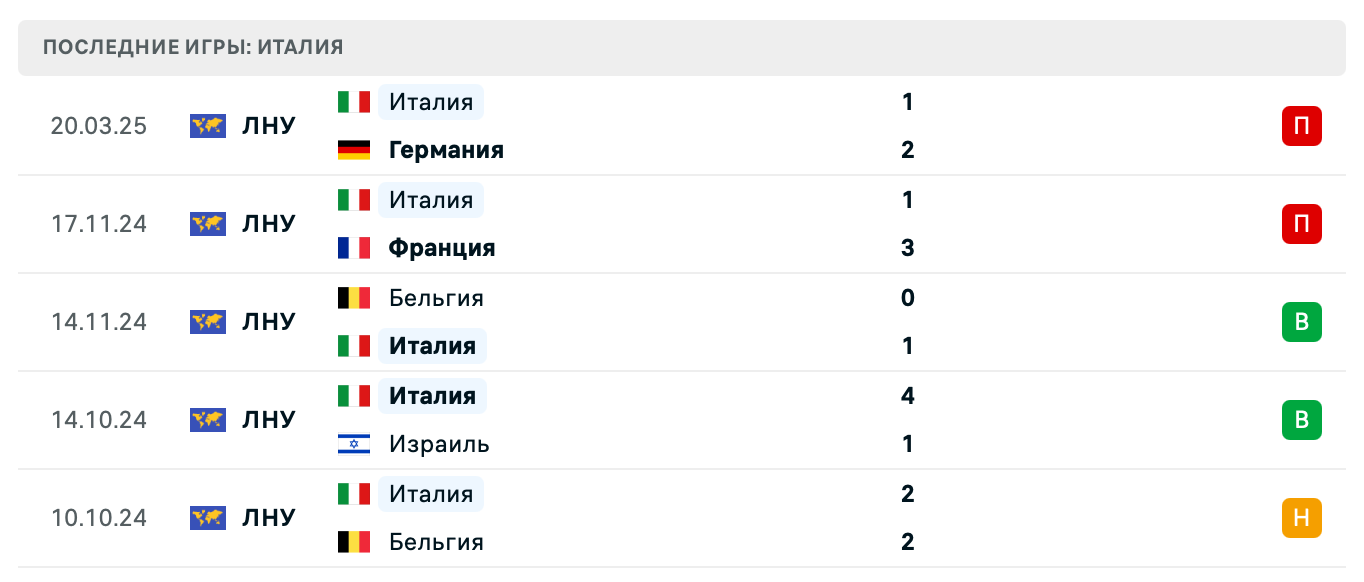
Task: Click the red П loss badge for the Germany match
Action: 1300,126
